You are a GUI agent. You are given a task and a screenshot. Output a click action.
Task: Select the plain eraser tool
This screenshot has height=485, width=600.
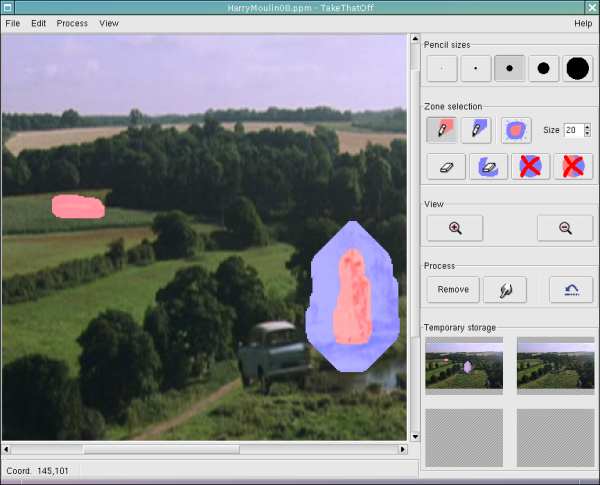(x=446, y=167)
